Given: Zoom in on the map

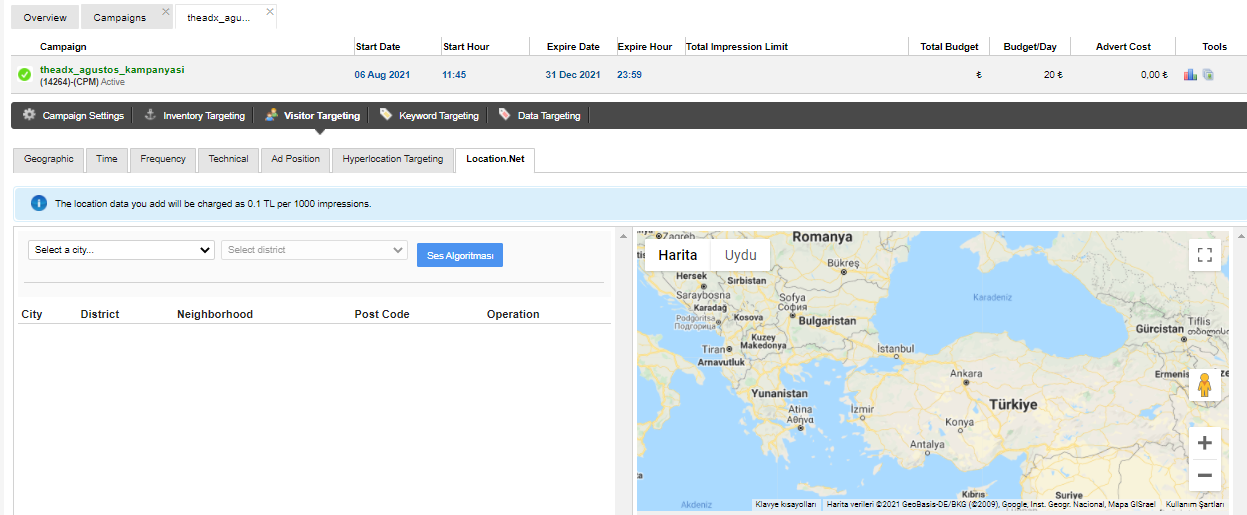Looking at the screenshot, I should 1205,443.
